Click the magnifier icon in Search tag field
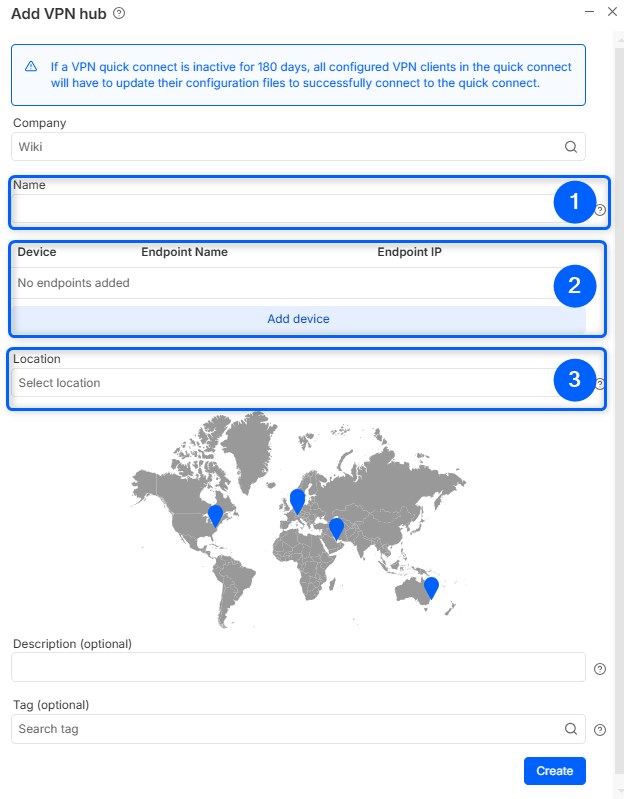 [570, 729]
